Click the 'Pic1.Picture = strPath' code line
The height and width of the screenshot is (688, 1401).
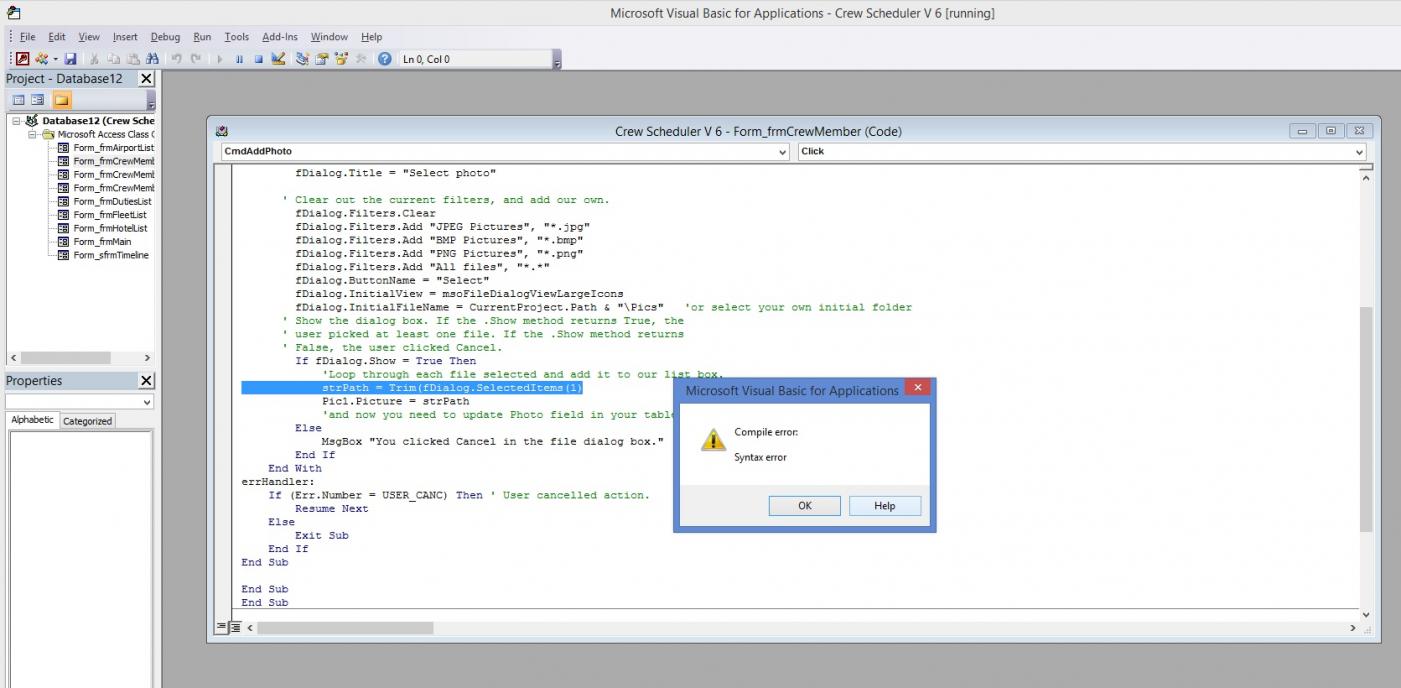[395, 401]
